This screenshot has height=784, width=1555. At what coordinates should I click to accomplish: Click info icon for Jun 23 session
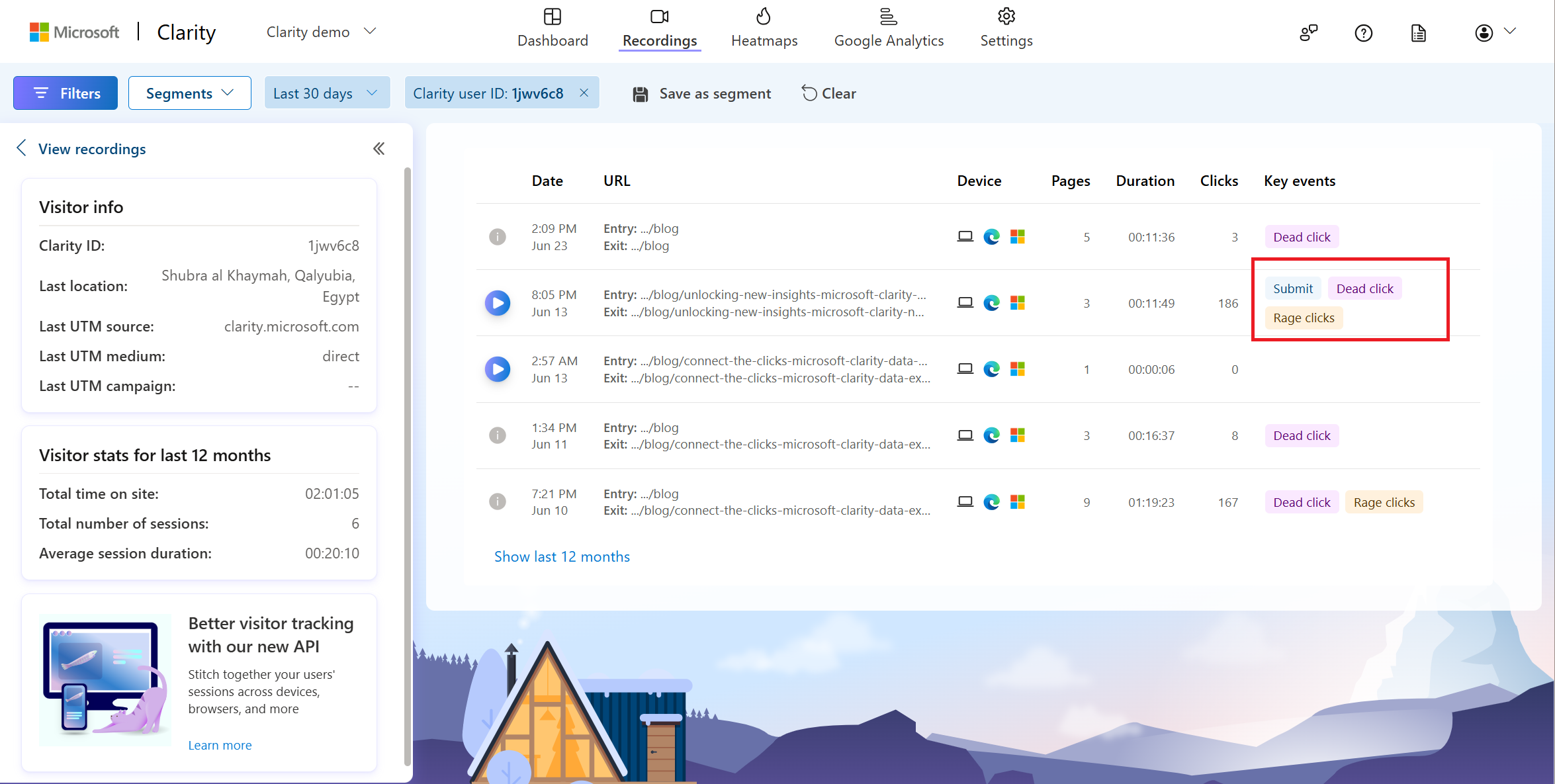(x=498, y=237)
